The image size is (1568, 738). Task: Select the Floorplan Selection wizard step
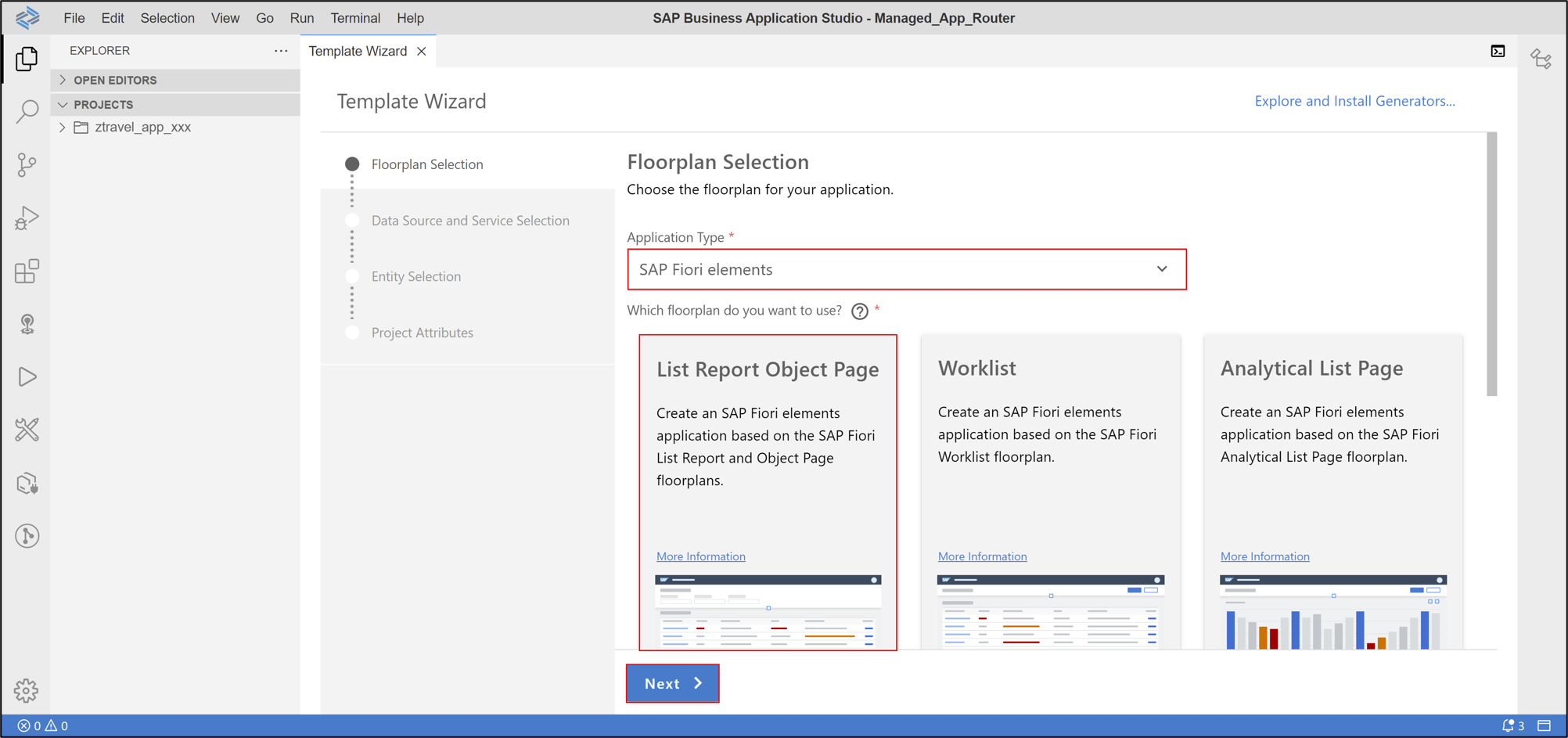(x=427, y=164)
